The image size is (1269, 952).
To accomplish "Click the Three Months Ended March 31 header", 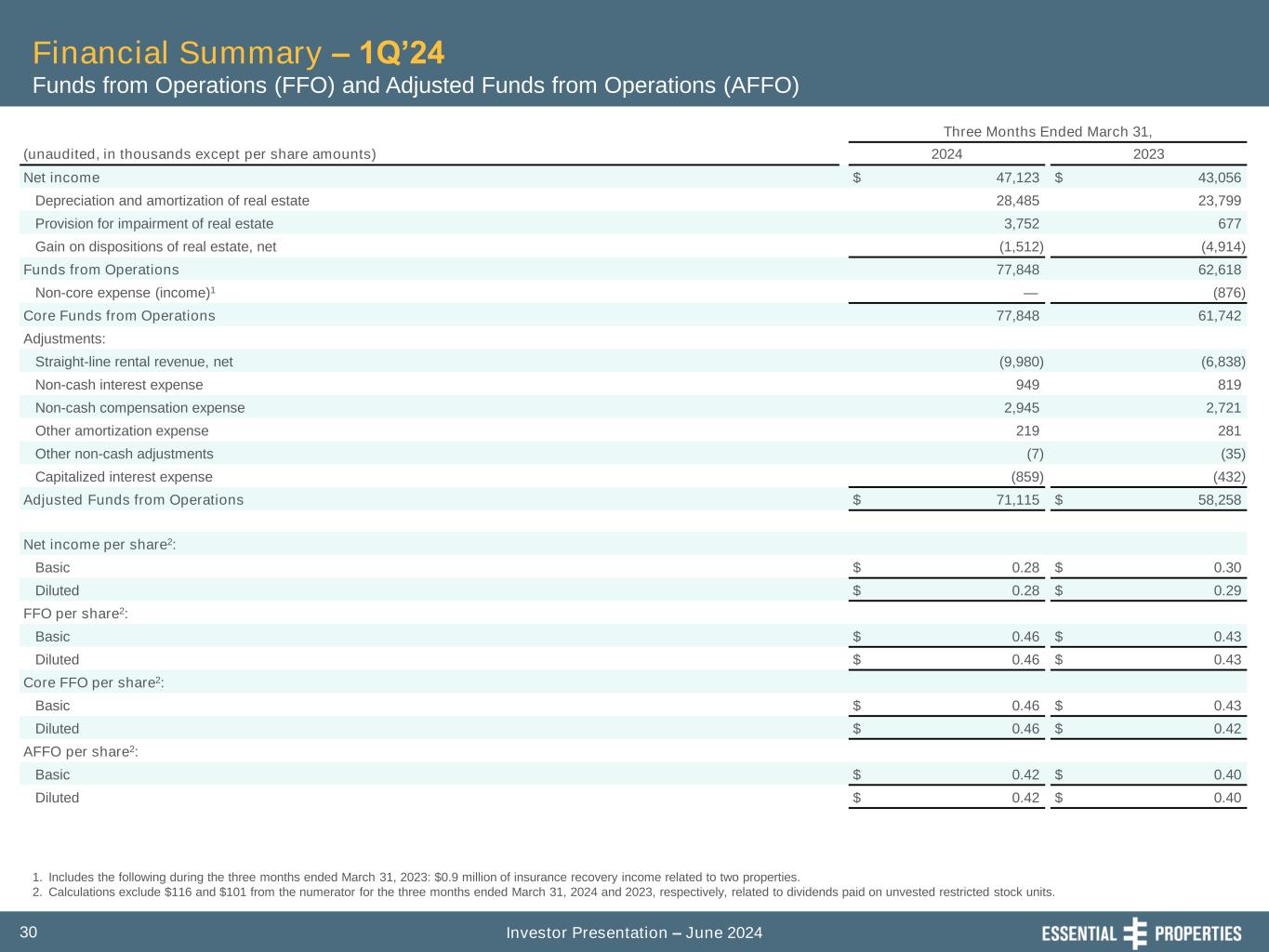I will tap(1048, 132).
